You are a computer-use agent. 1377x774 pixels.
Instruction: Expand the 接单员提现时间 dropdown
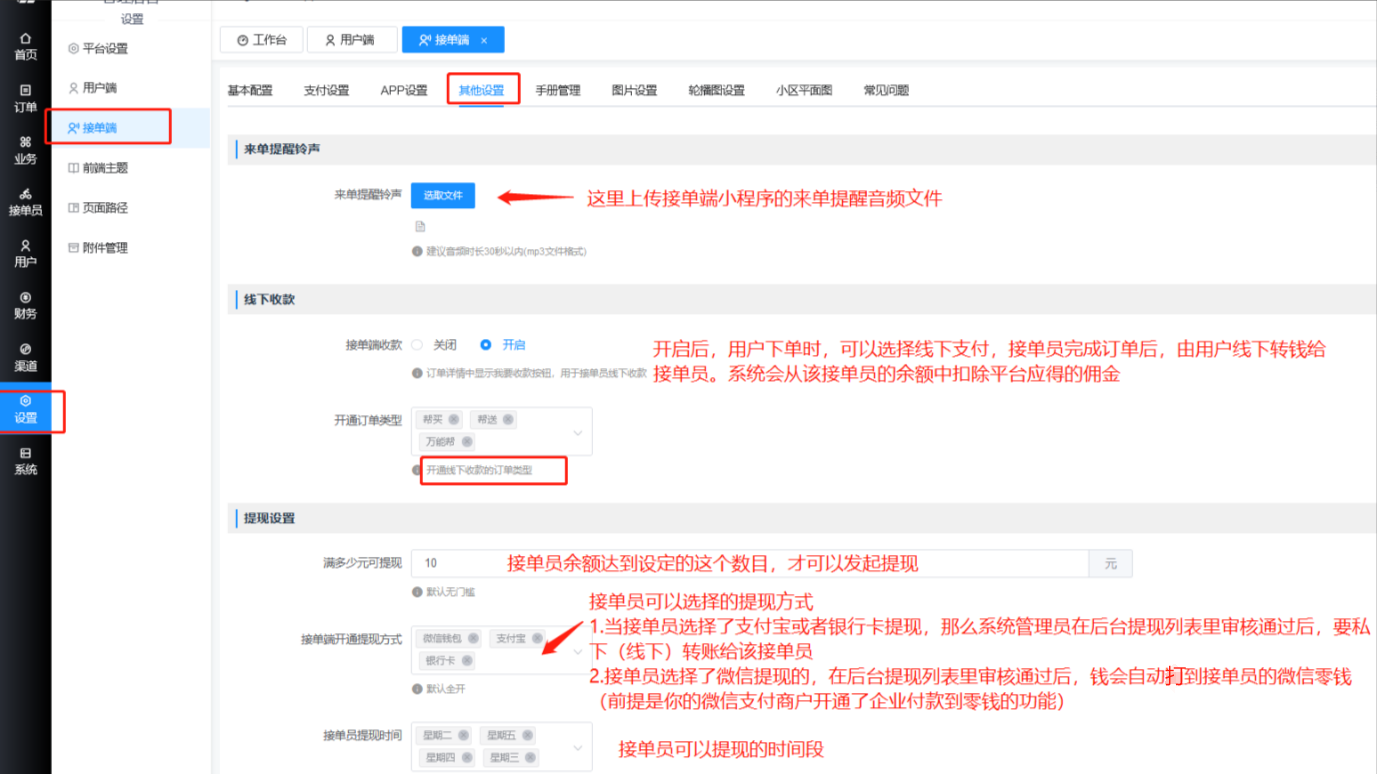(x=577, y=747)
